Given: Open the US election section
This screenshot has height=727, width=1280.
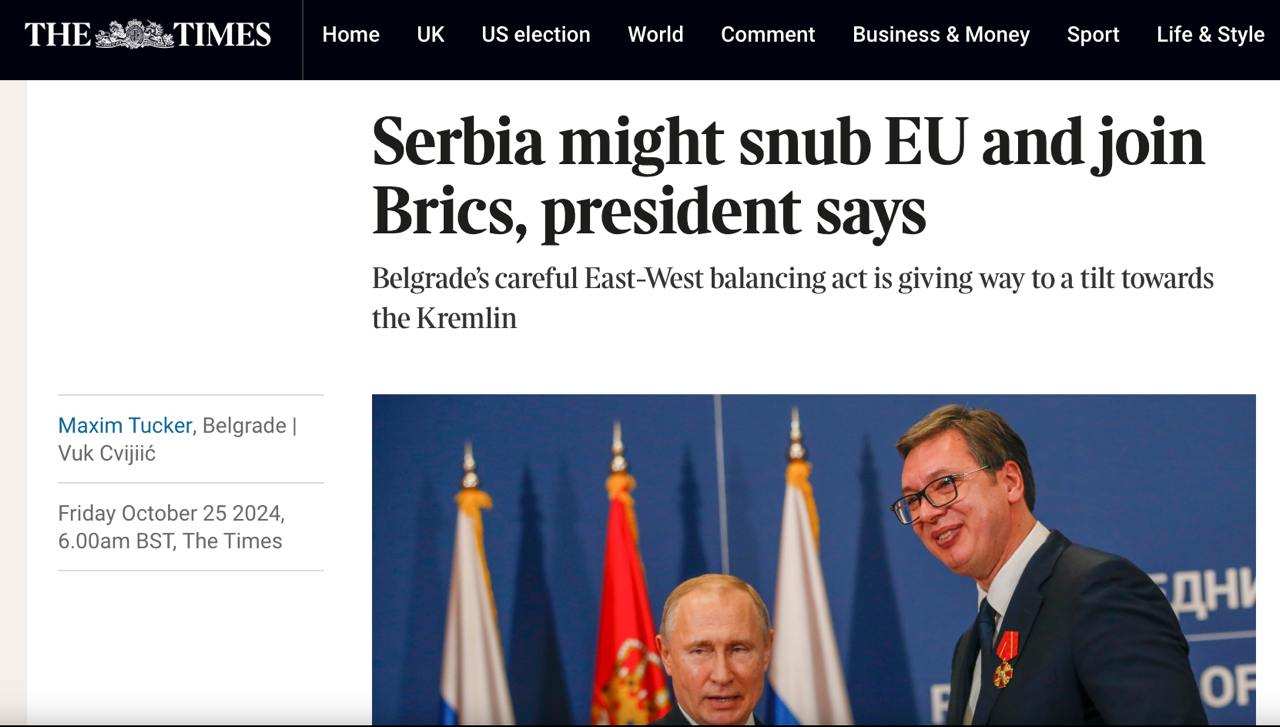Looking at the screenshot, I should [x=536, y=35].
